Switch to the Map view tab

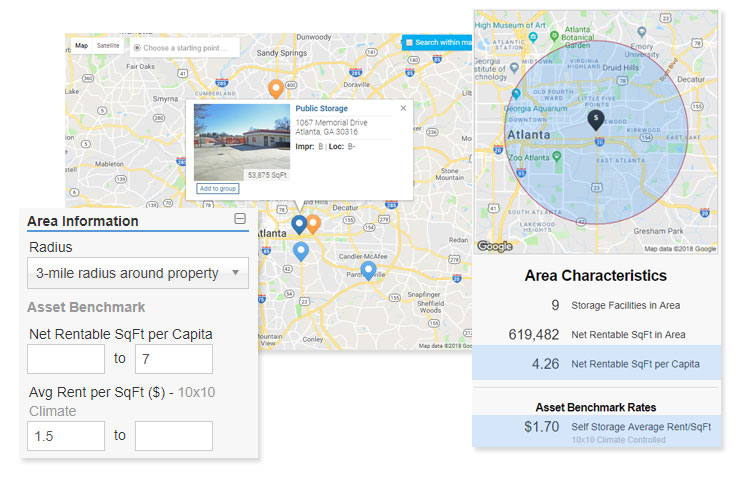(x=82, y=46)
